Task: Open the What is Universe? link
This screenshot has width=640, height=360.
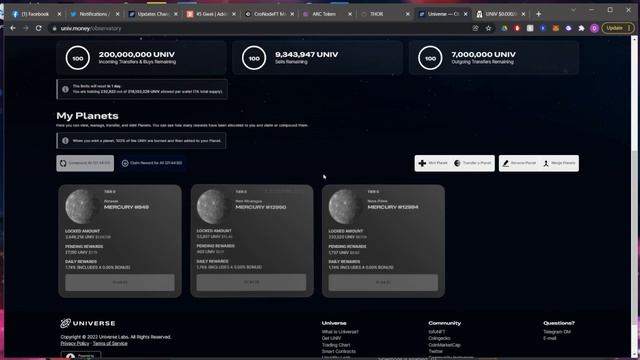Action: (x=340, y=332)
